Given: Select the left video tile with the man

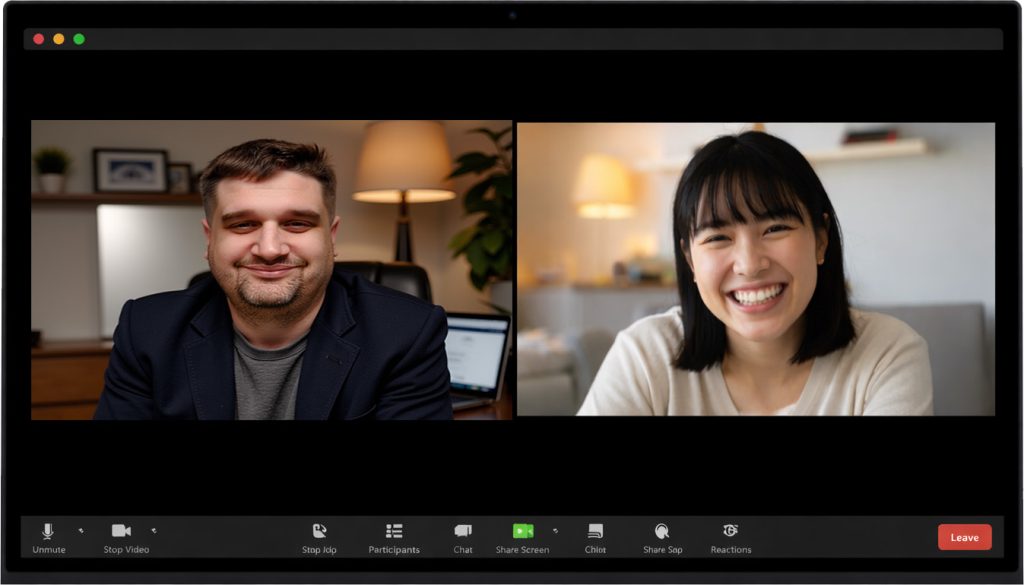Looking at the screenshot, I should click(271, 269).
